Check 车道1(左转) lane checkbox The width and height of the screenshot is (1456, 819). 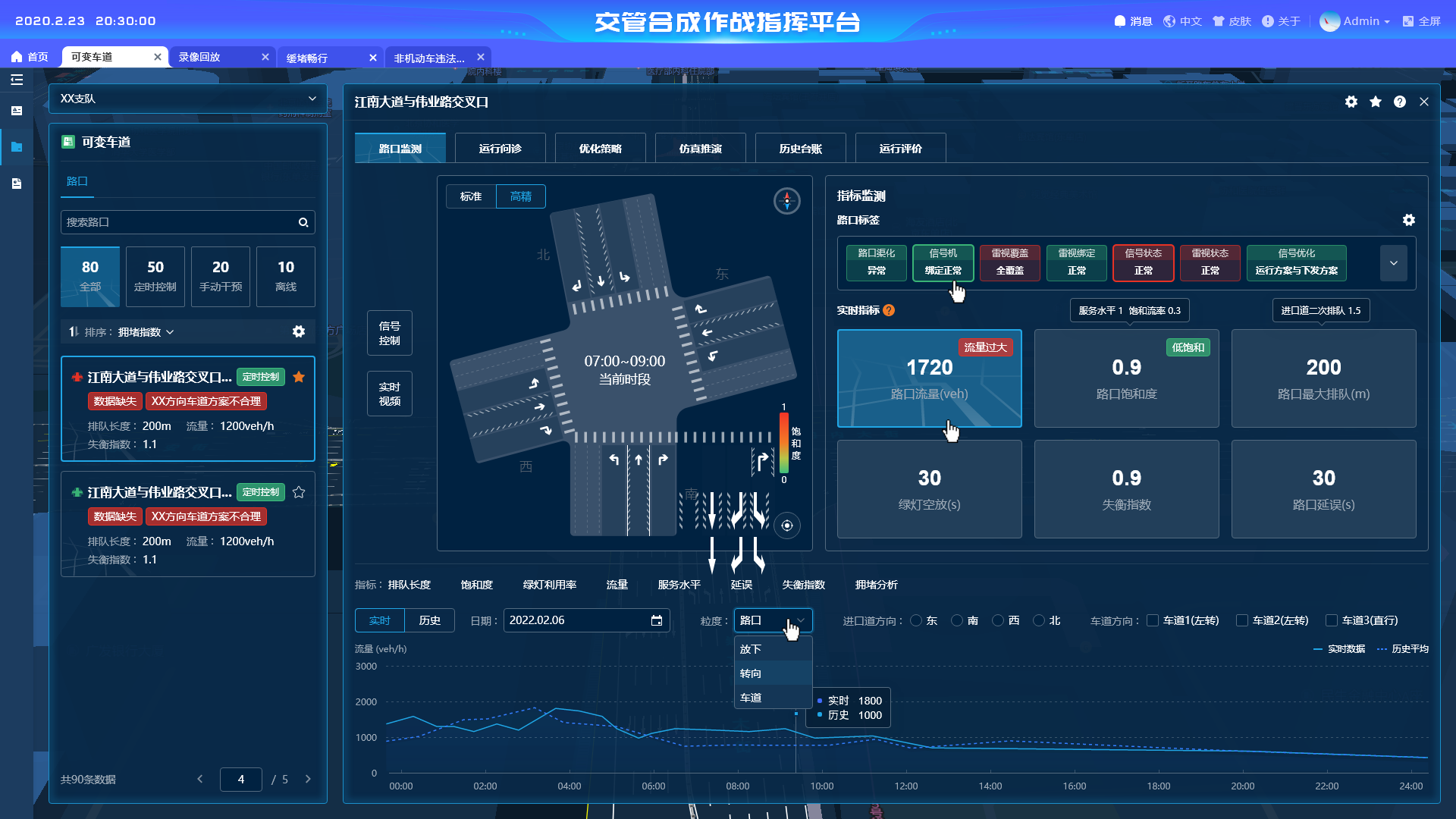pos(1153,620)
